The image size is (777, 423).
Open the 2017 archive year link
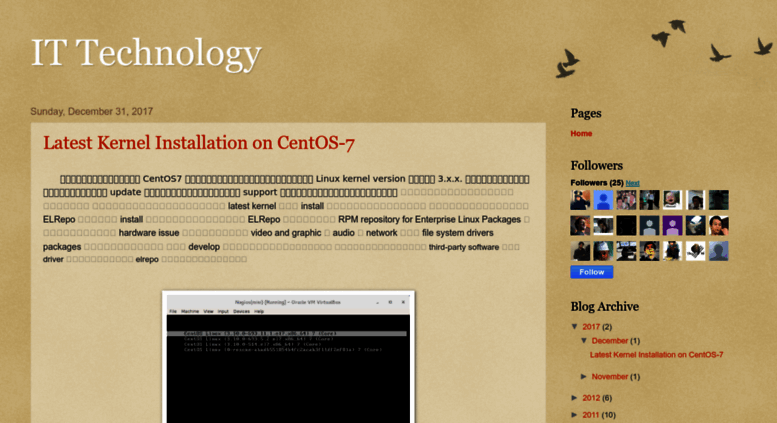(x=591, y=327)
